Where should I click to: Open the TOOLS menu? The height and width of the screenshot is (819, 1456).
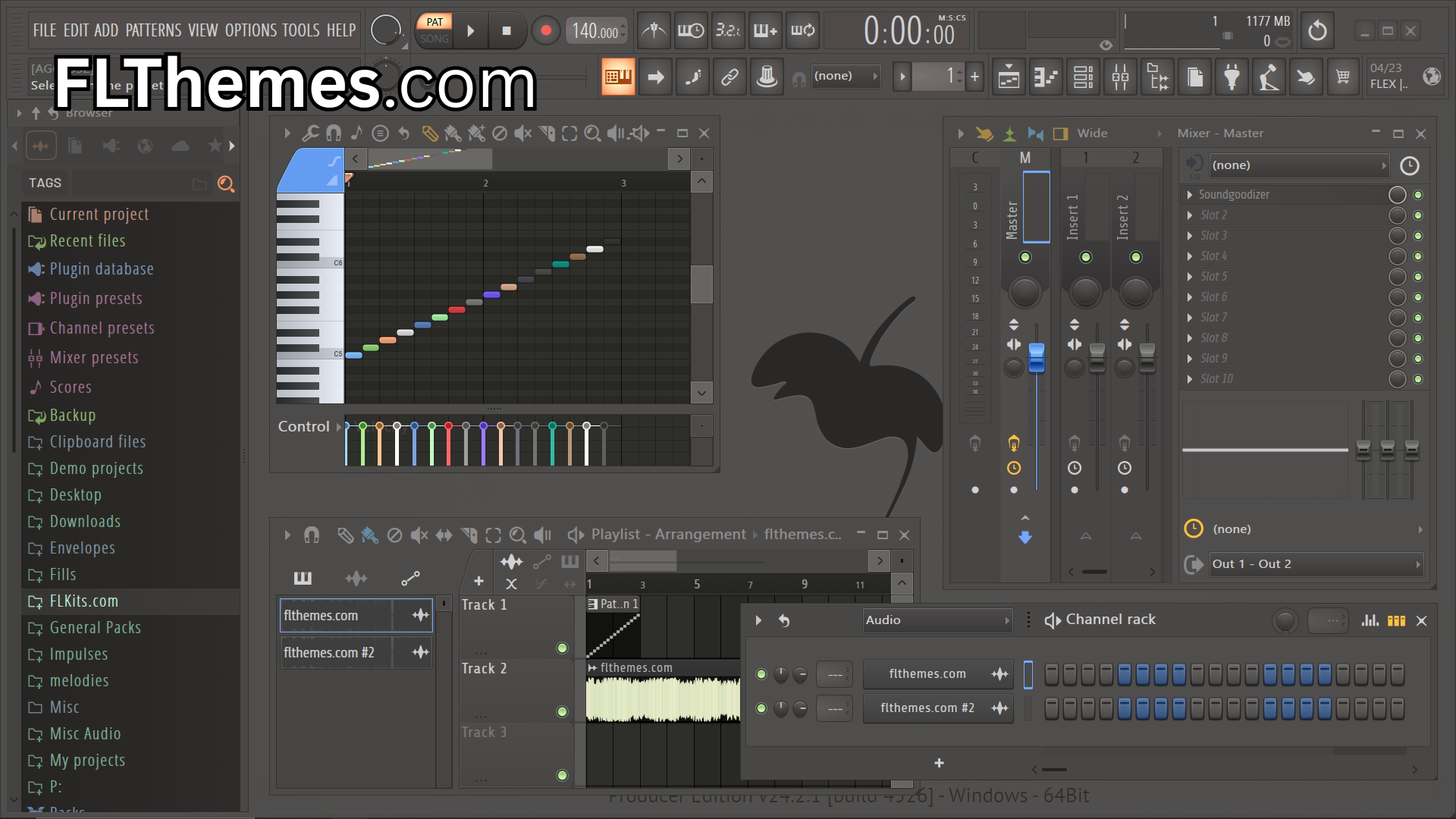301,30
